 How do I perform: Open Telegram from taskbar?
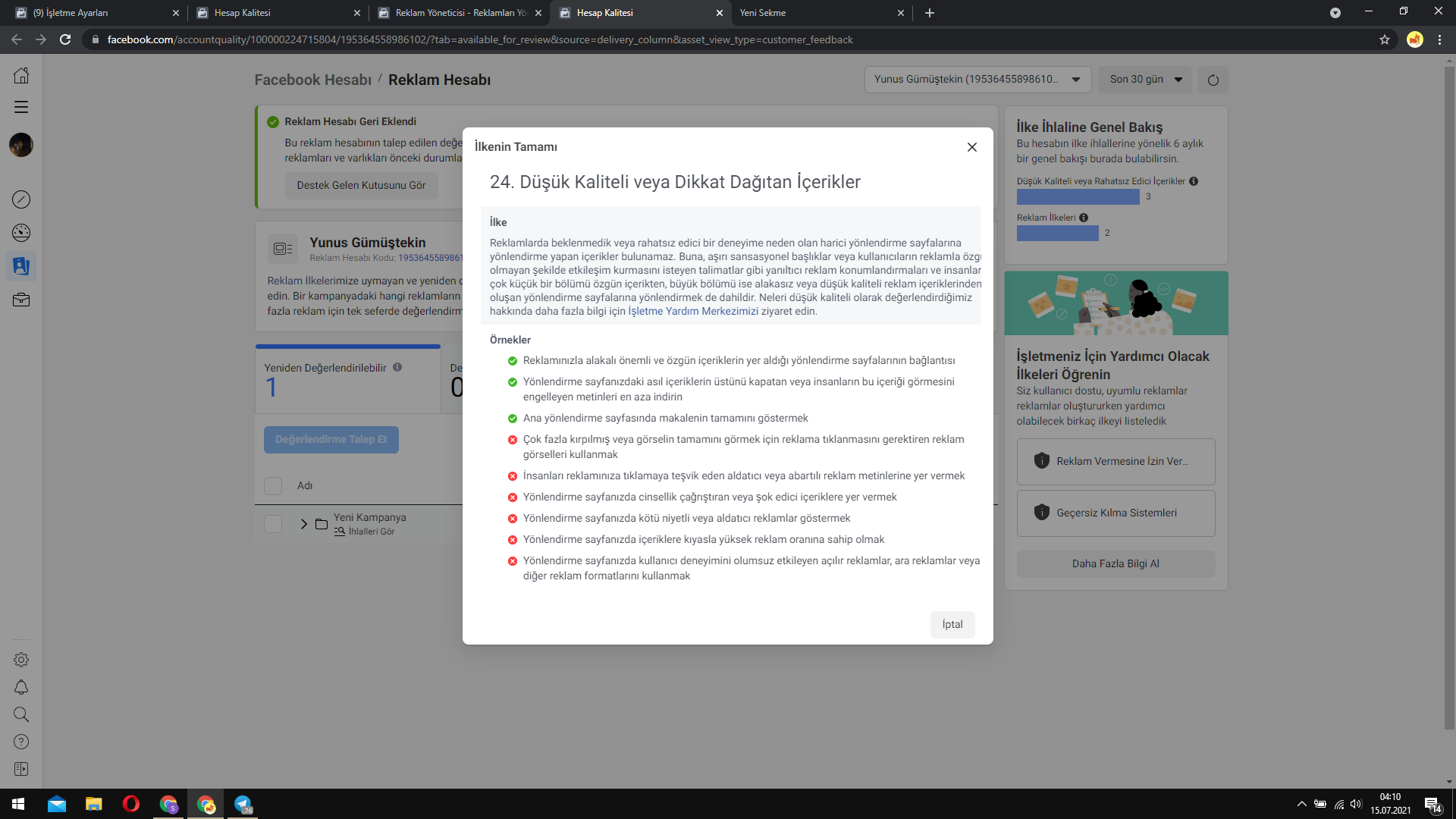(x=243, y=804)
